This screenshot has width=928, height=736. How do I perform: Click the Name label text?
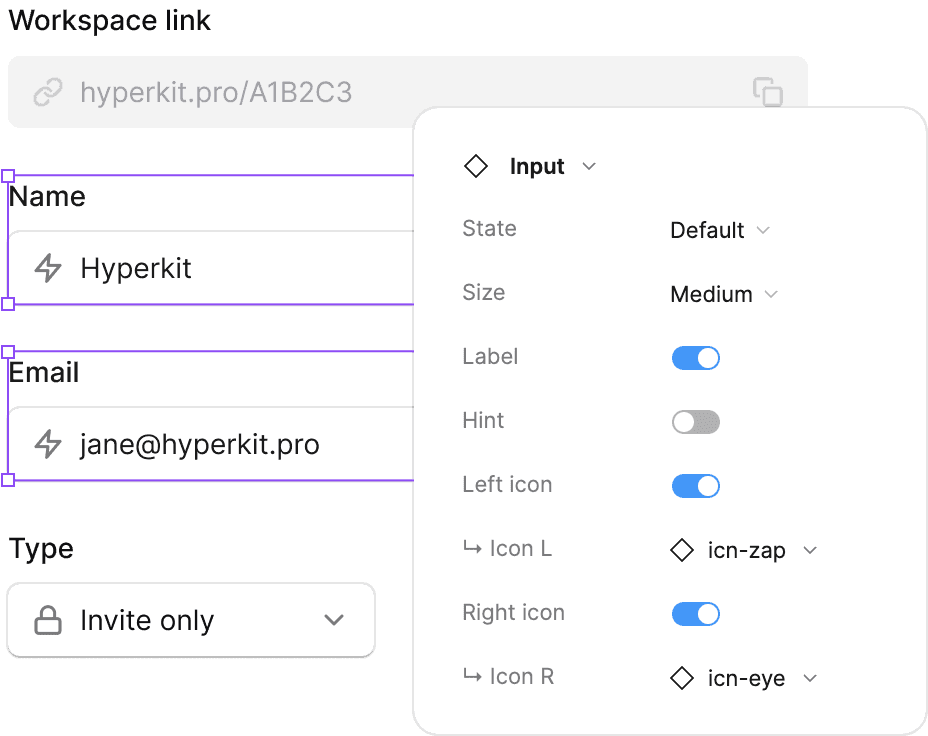(47, 196)
